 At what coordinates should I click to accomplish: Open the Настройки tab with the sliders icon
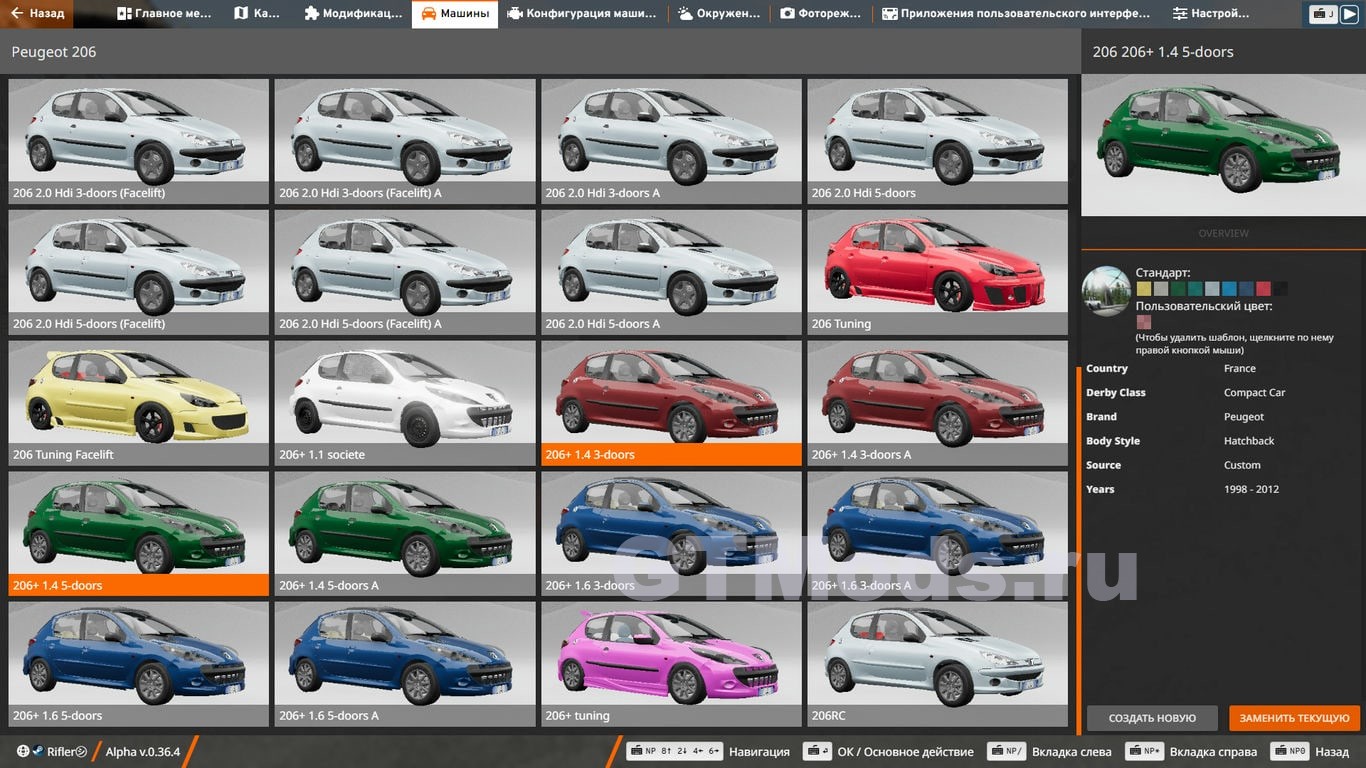coord(1211,14)
